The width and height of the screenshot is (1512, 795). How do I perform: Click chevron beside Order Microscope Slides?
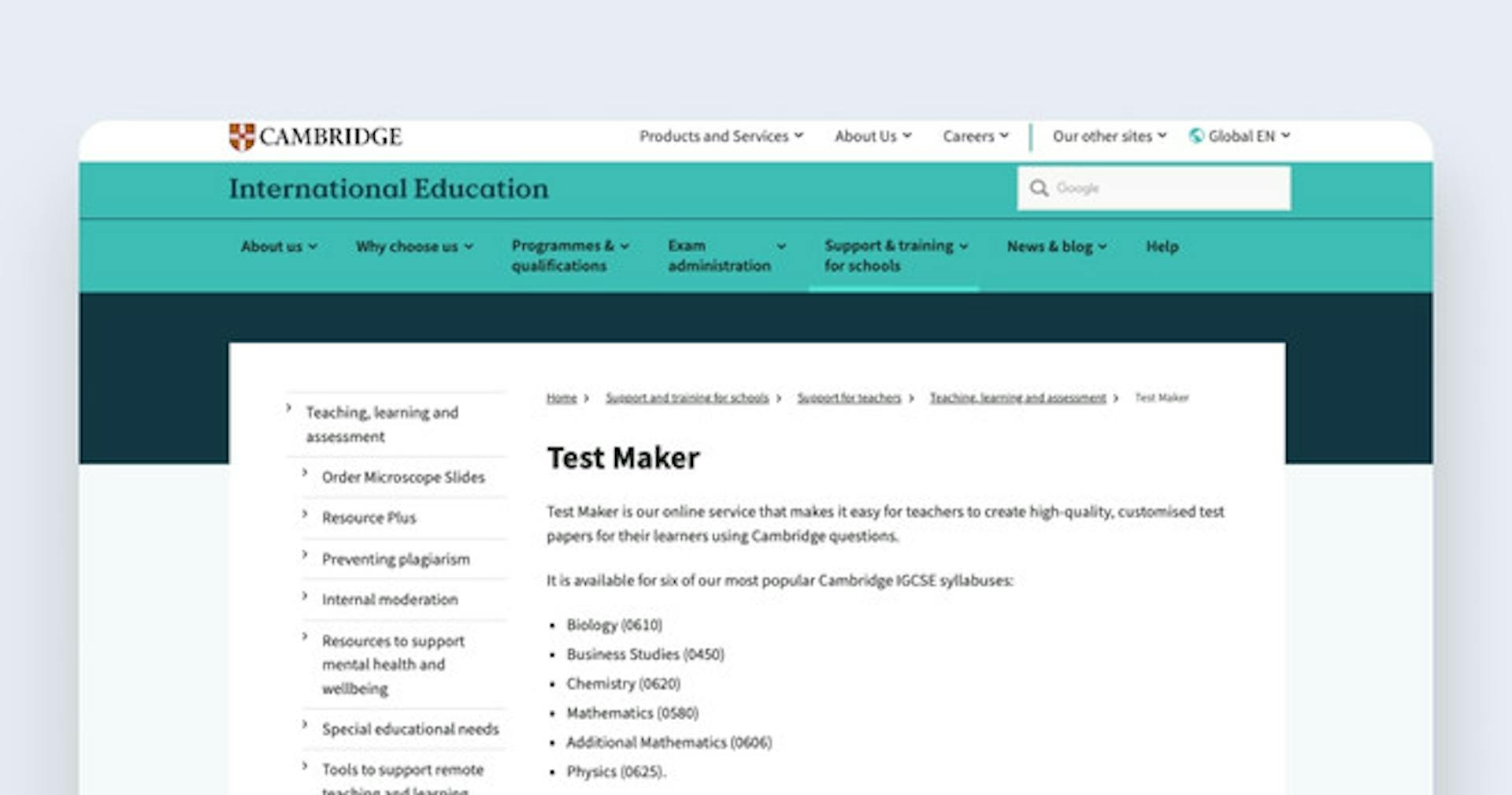point(305,473)
